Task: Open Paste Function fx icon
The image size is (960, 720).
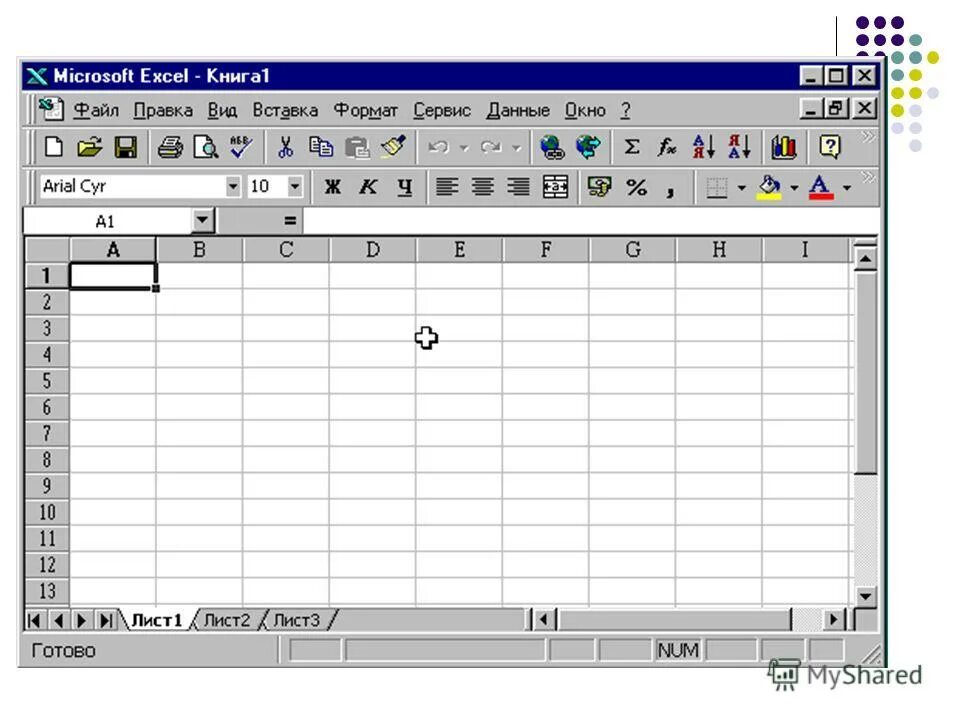Action: [x=667, y=147]
